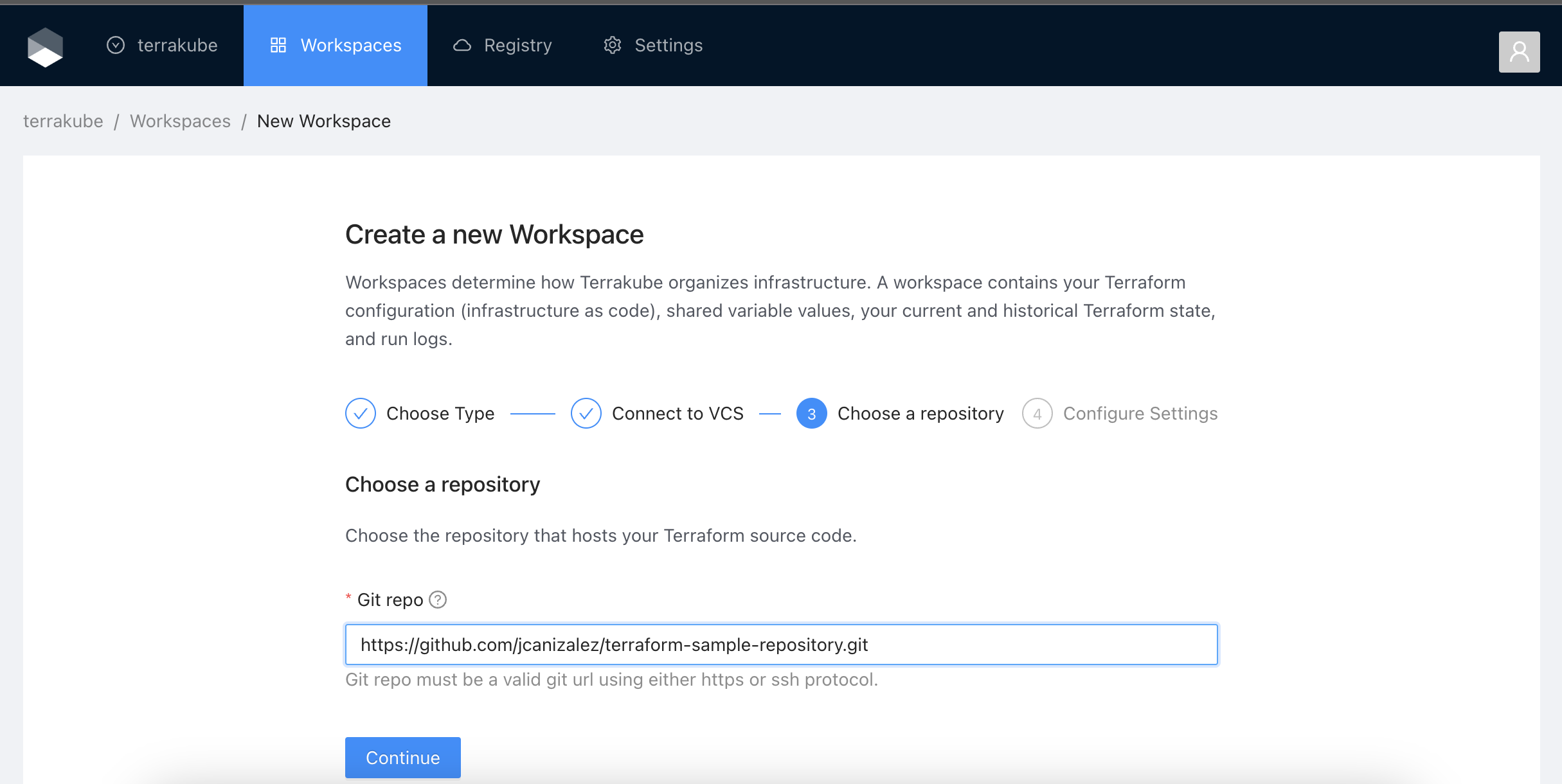Click the Registry cloud icon

[x=462, y=46]
